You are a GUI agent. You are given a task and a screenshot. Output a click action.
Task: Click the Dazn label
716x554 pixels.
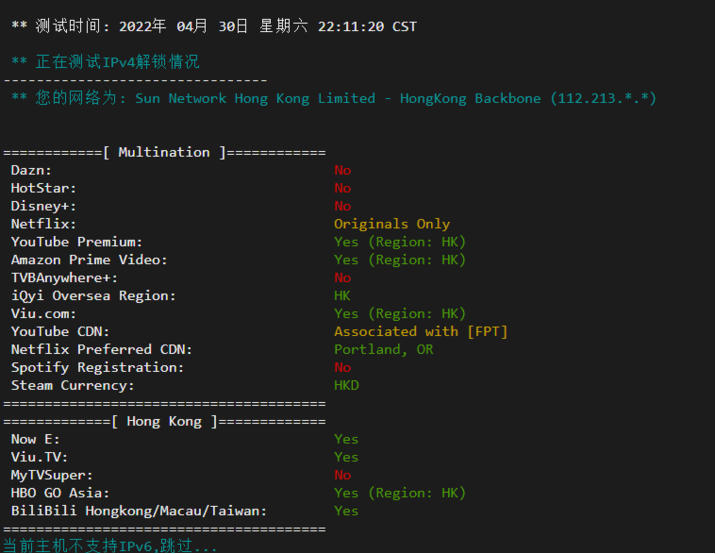coord(31,170)
